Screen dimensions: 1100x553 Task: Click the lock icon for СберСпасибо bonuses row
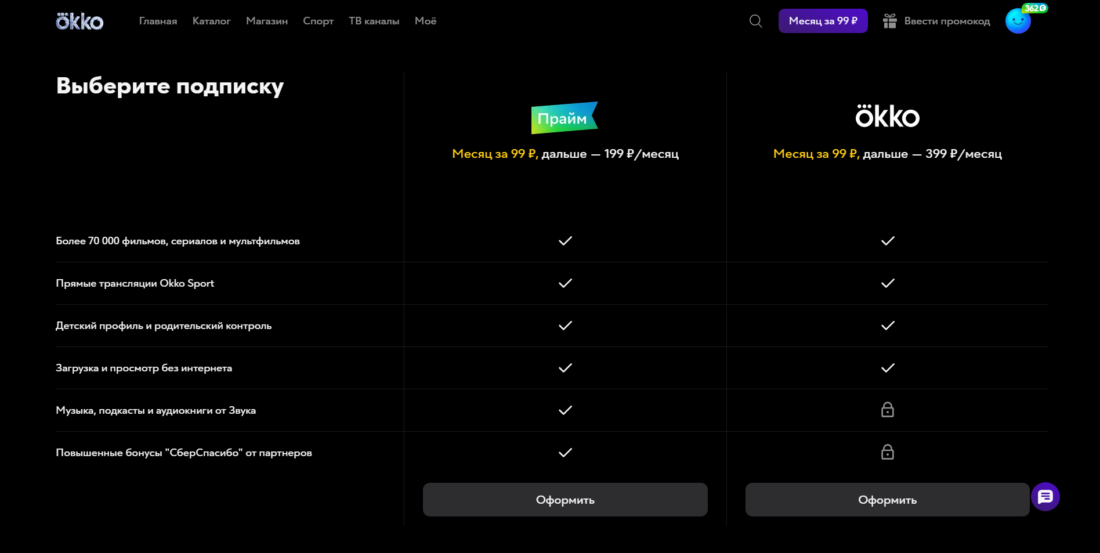[x=887, y=453]
